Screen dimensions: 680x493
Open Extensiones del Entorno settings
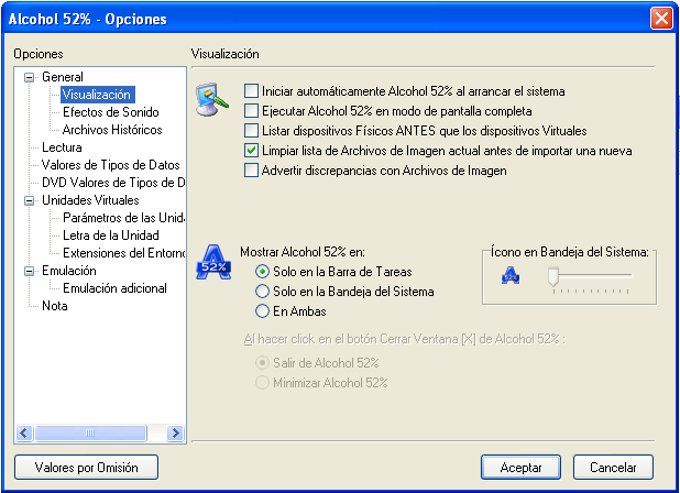click(x=124, y=253)
